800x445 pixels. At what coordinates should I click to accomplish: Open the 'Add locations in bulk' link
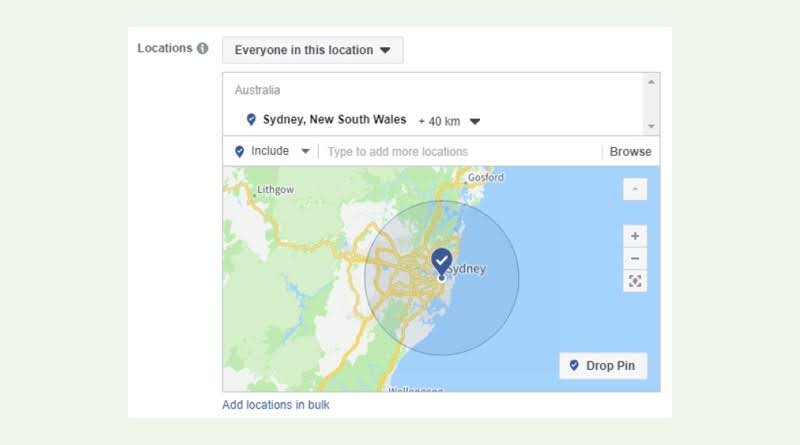tap(276, 405)
